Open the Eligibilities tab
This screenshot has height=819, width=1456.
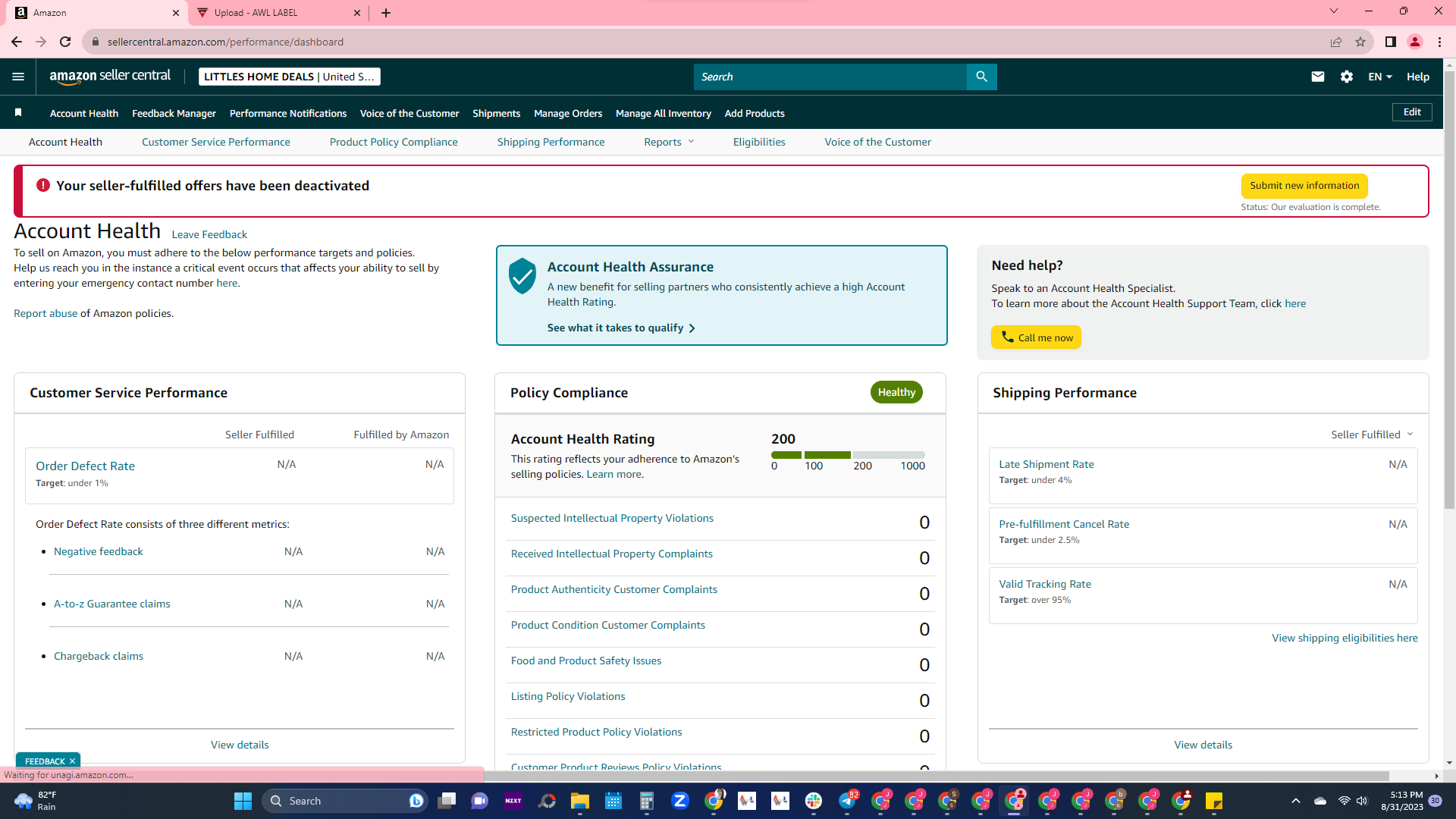[x=759, y=142]
